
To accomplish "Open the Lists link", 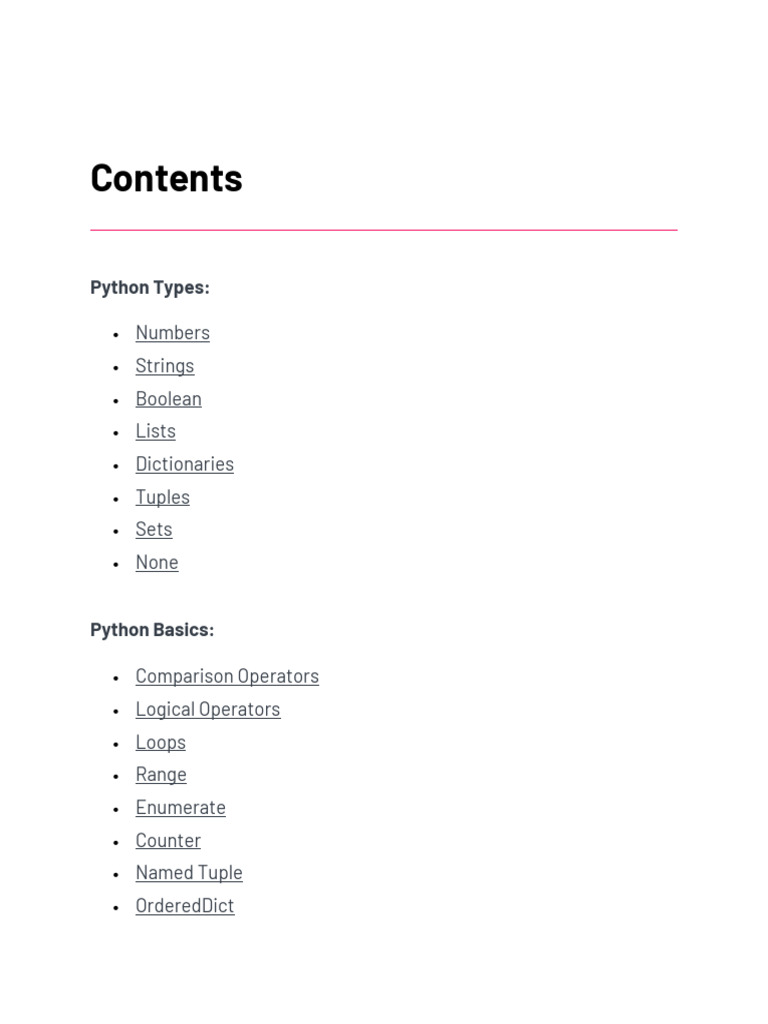I will coord(155,431).
